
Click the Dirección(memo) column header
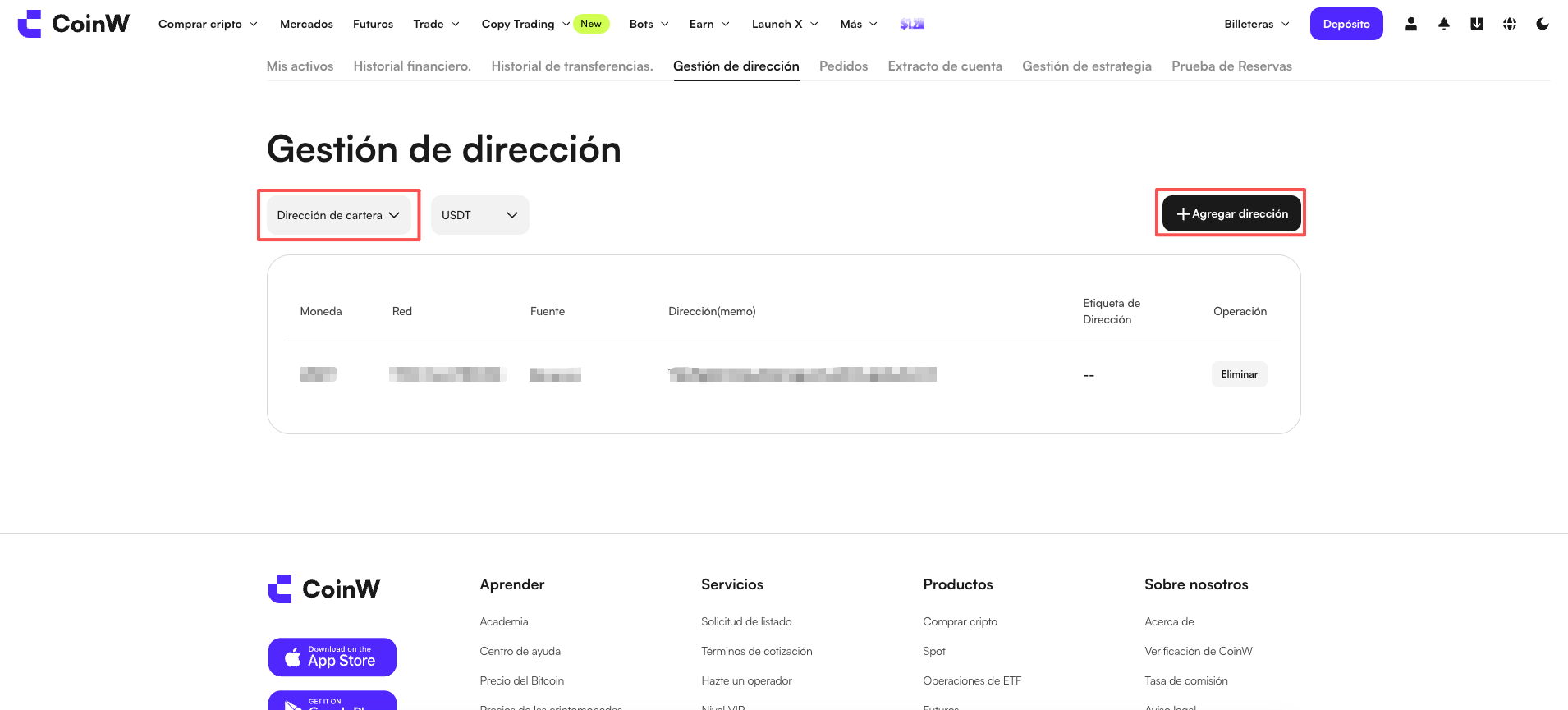(712, 311)
